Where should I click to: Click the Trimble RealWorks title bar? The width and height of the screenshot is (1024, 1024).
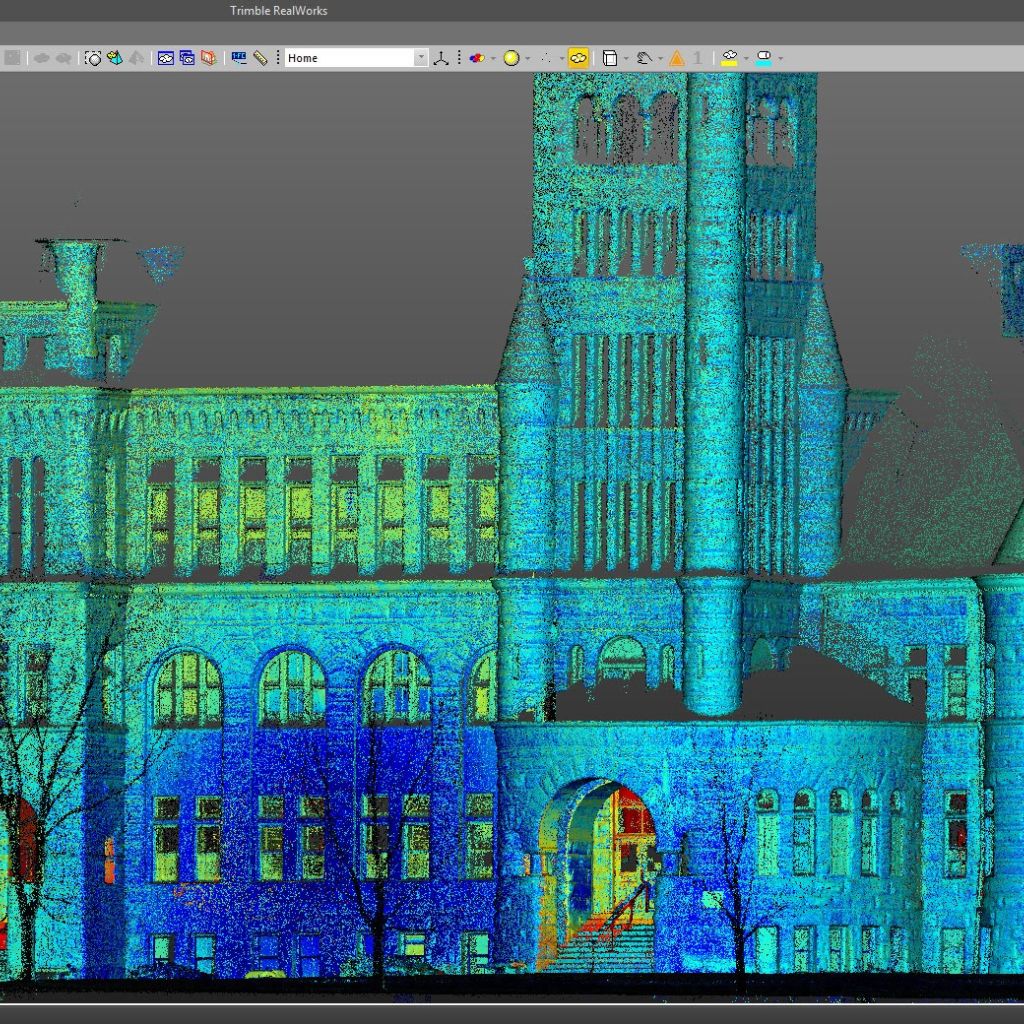[278, 10]
